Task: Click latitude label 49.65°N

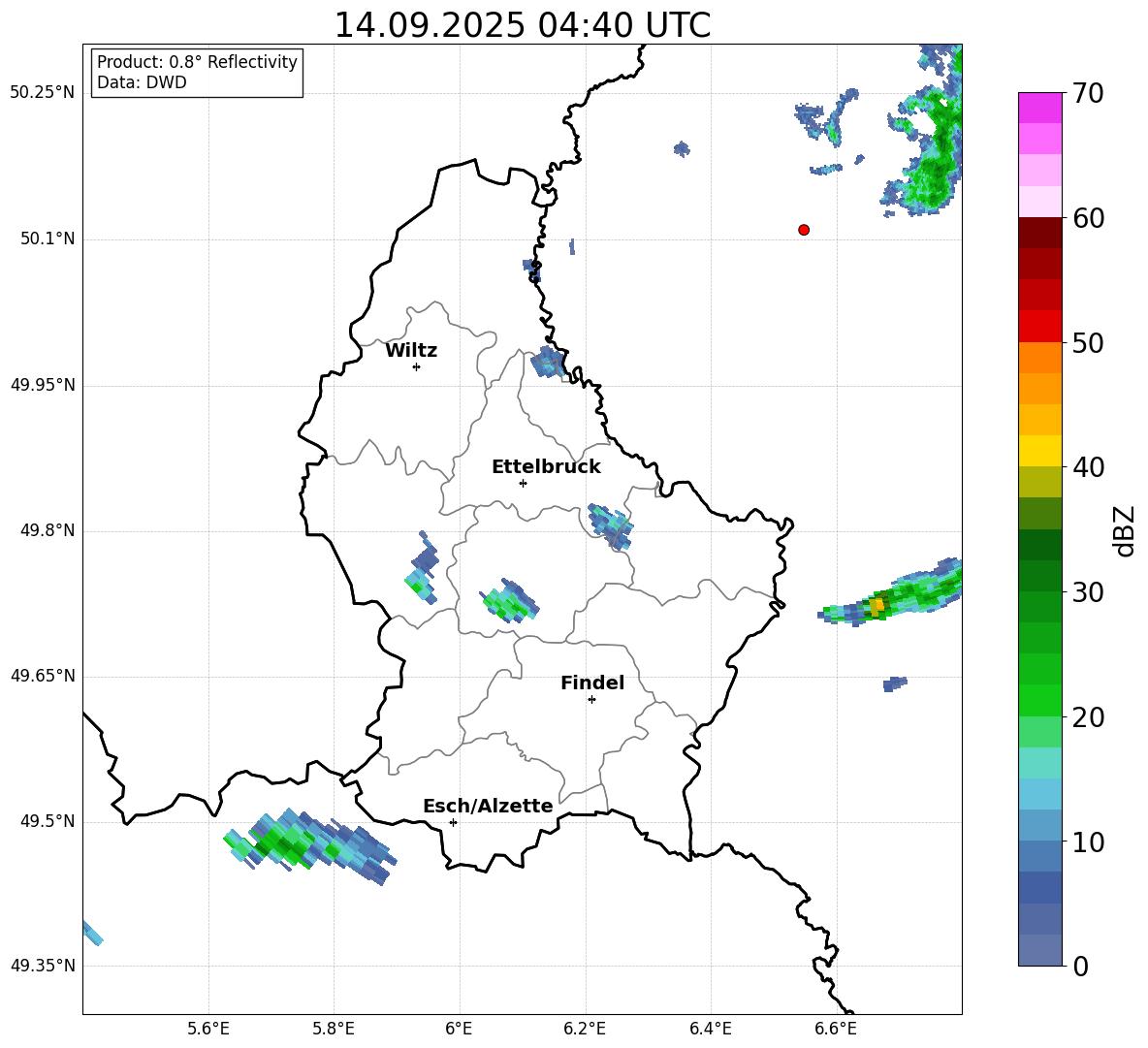Action: pos(43,676)
